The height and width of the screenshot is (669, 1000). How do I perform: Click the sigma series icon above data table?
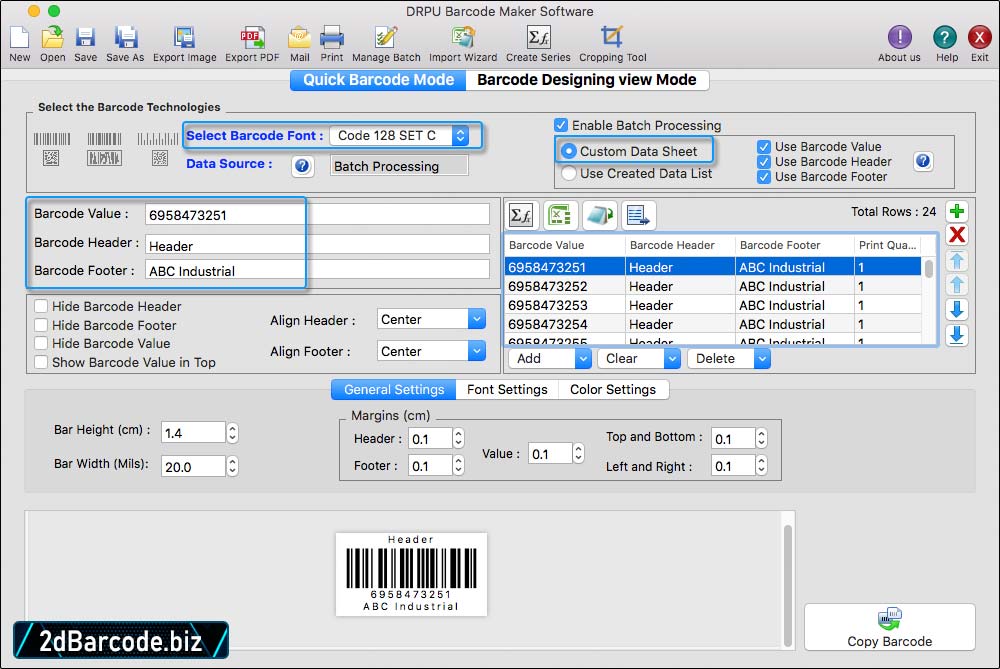click(x=521, y=216)
